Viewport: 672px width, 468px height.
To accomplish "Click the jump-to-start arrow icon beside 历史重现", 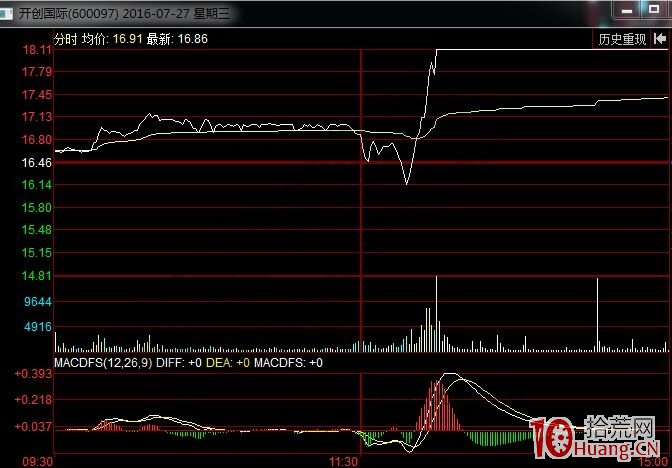I will click(x=660, y=39).
